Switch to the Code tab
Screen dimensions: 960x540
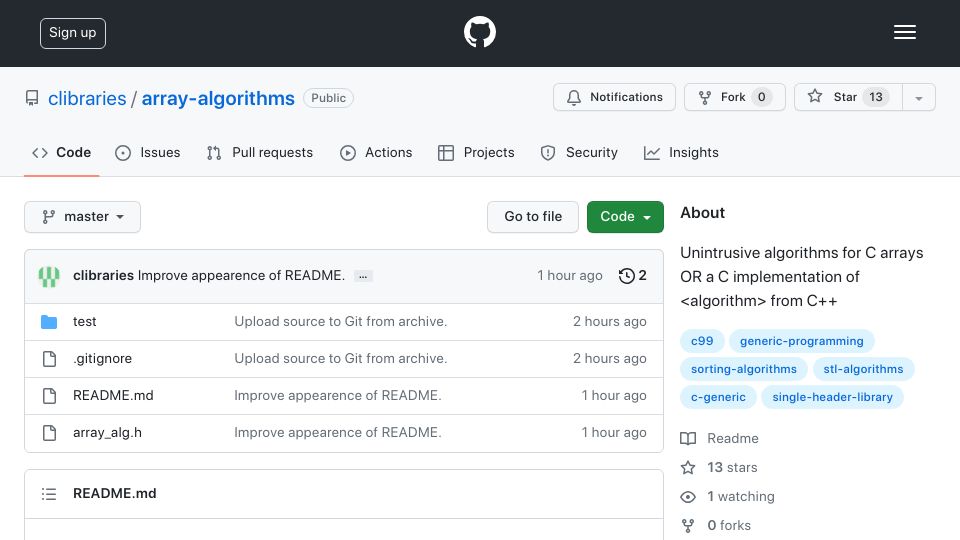coord(61,152)
